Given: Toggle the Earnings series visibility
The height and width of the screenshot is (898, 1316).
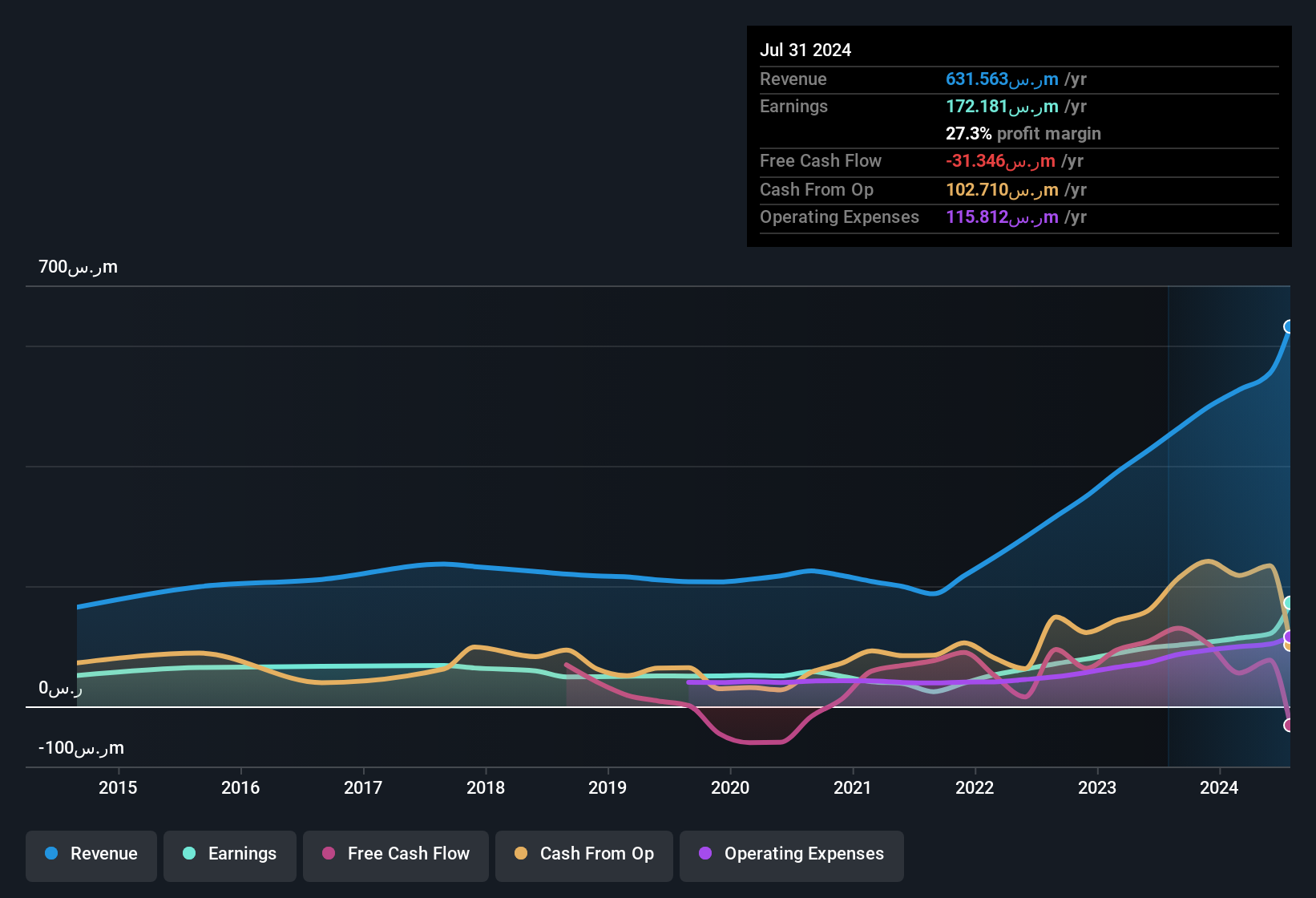Looking at the screenshot, I should pyautogui.click(x=230, y=854).
